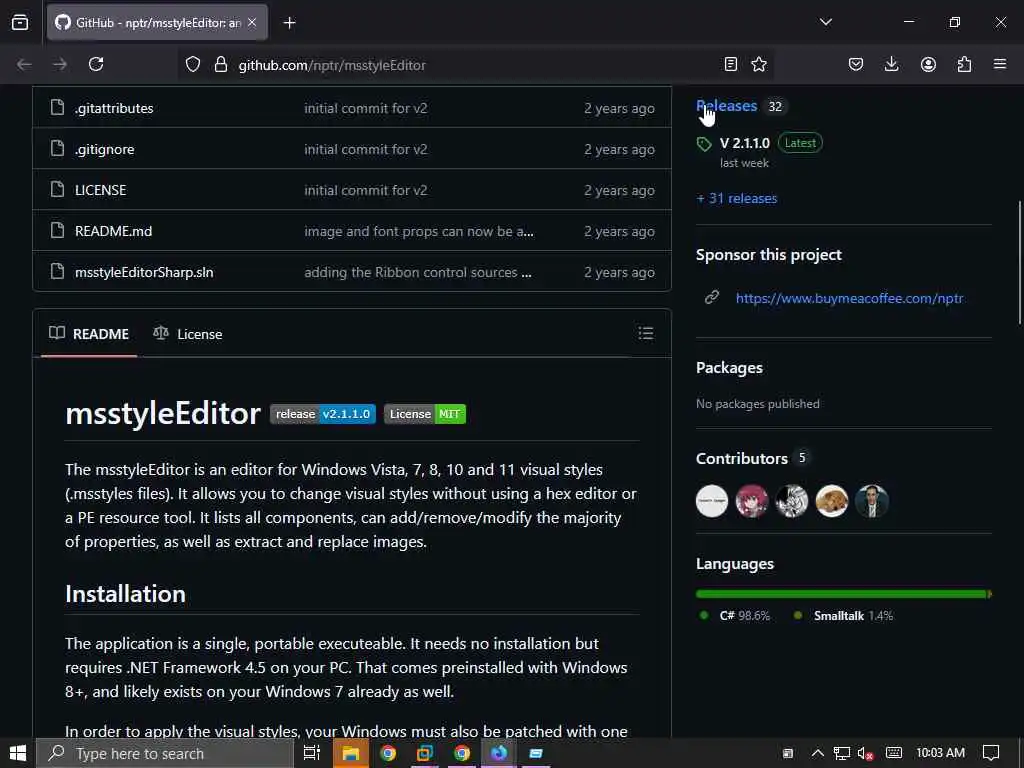Open the README.md file
1024x768 pixels.
(x=114, y=231)
